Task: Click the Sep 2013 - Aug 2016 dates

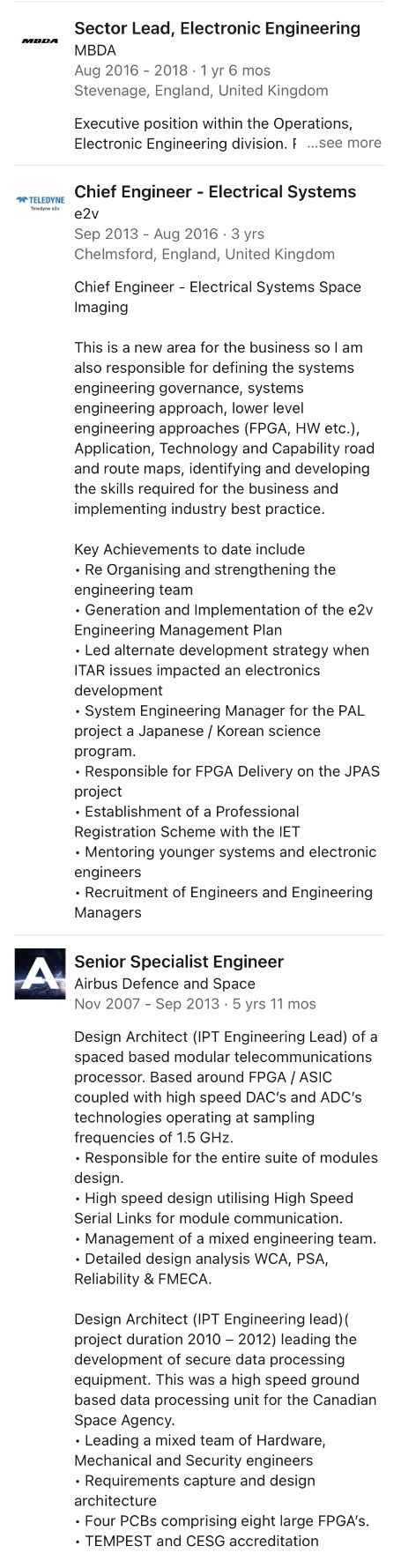Action: click(x=145, y=234)
